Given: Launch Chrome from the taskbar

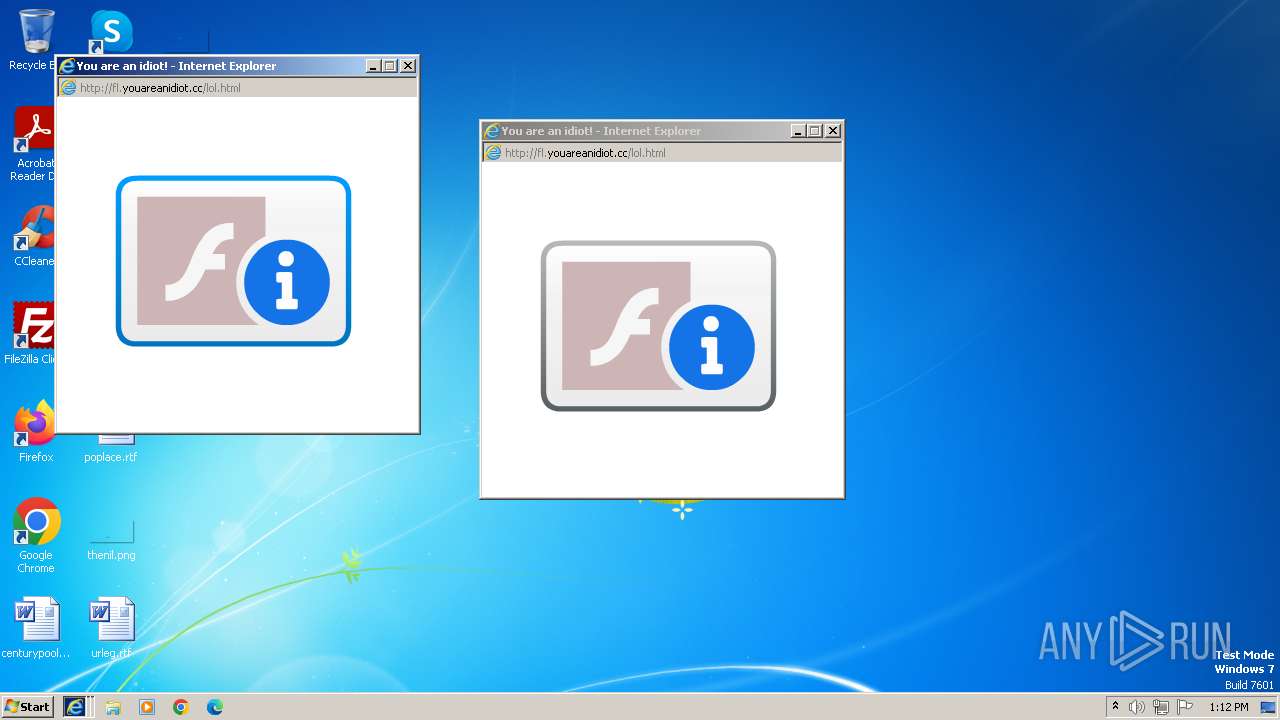Looking at the screenshot, I should (181, 707).
